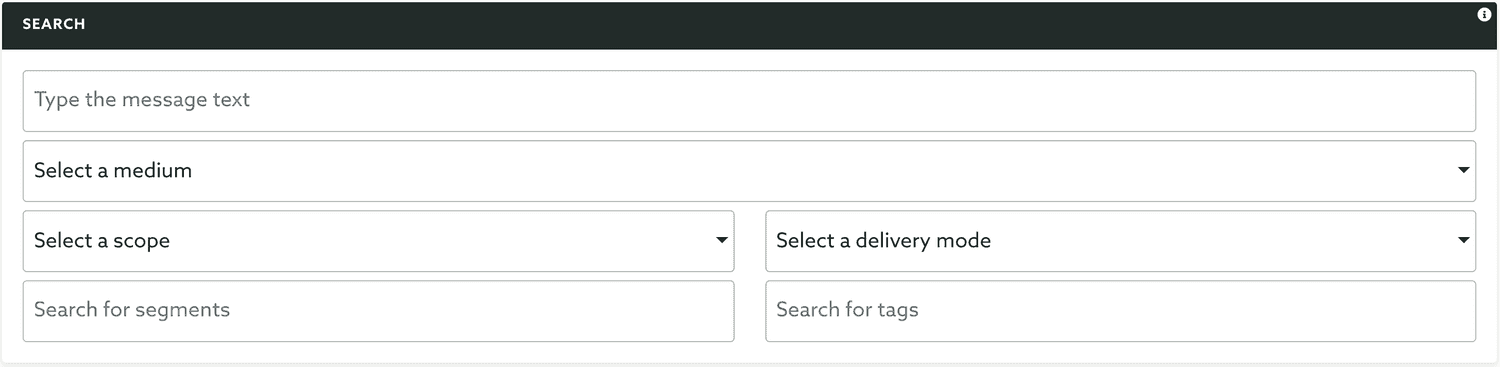The width and height of the screenshot is (1500, 367).
Task: Place cursor in the message text search box
Action: [749, 101]
